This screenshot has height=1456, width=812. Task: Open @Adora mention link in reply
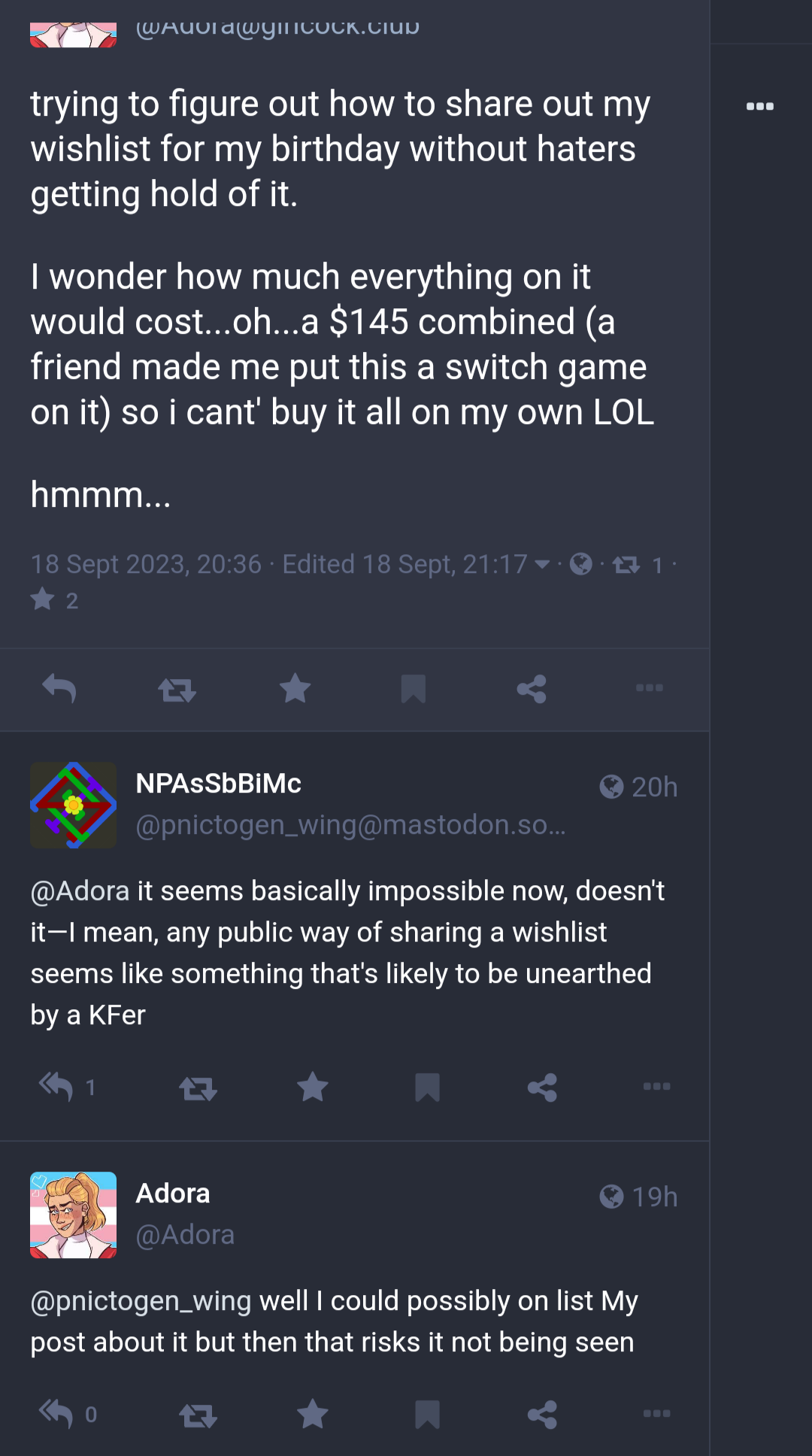tap(80, 891)
